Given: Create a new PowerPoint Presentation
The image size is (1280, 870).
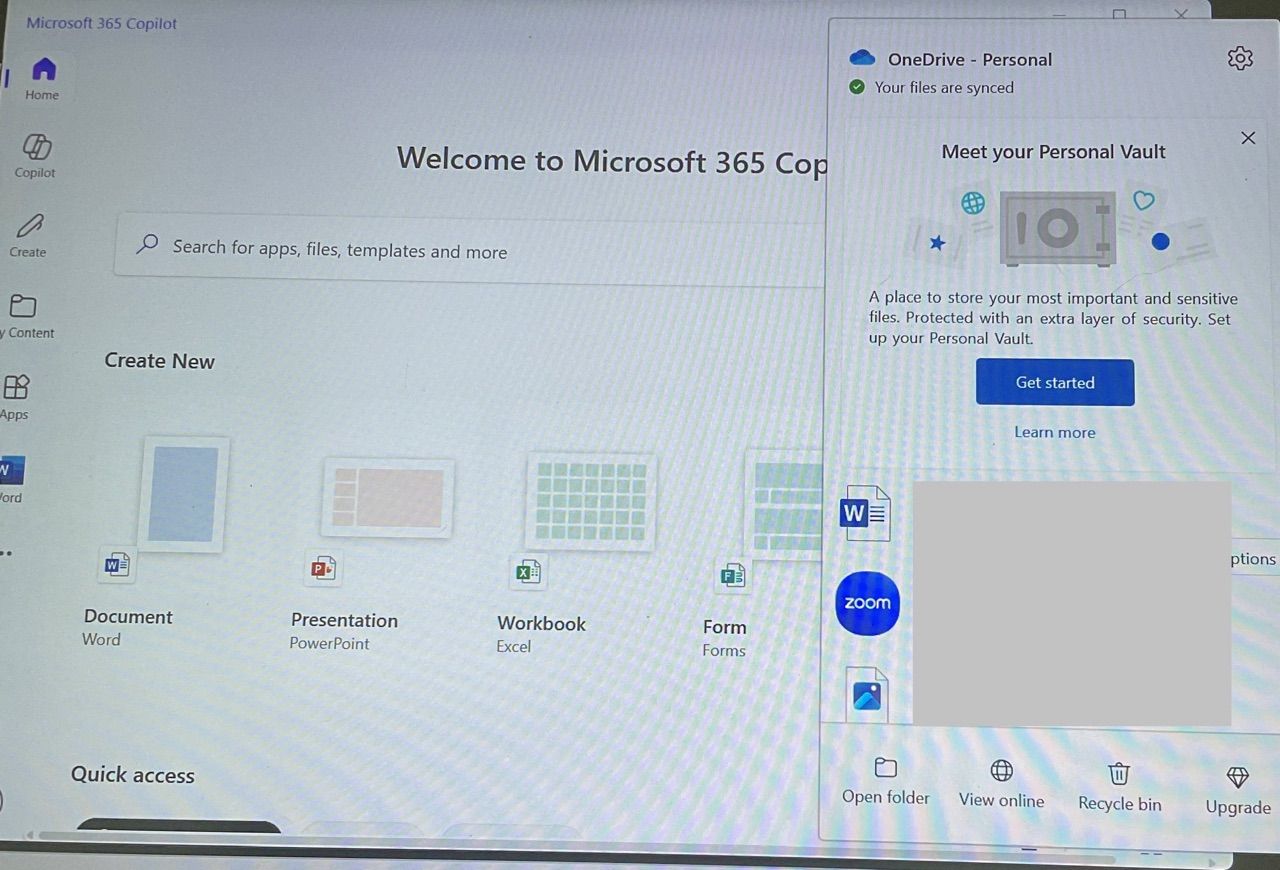Looking at the screenshot, I should 375,553.
